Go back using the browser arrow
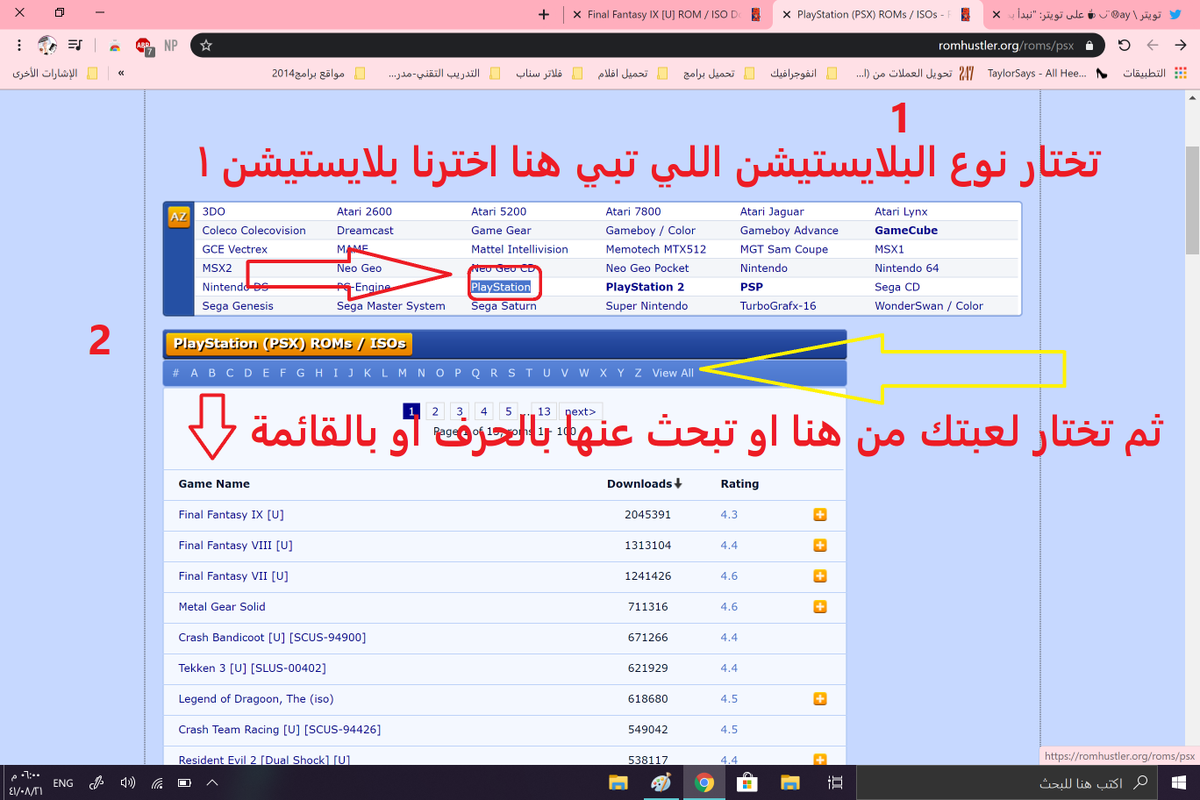This screenshot has width=1200, height=800. [1181, 46]
